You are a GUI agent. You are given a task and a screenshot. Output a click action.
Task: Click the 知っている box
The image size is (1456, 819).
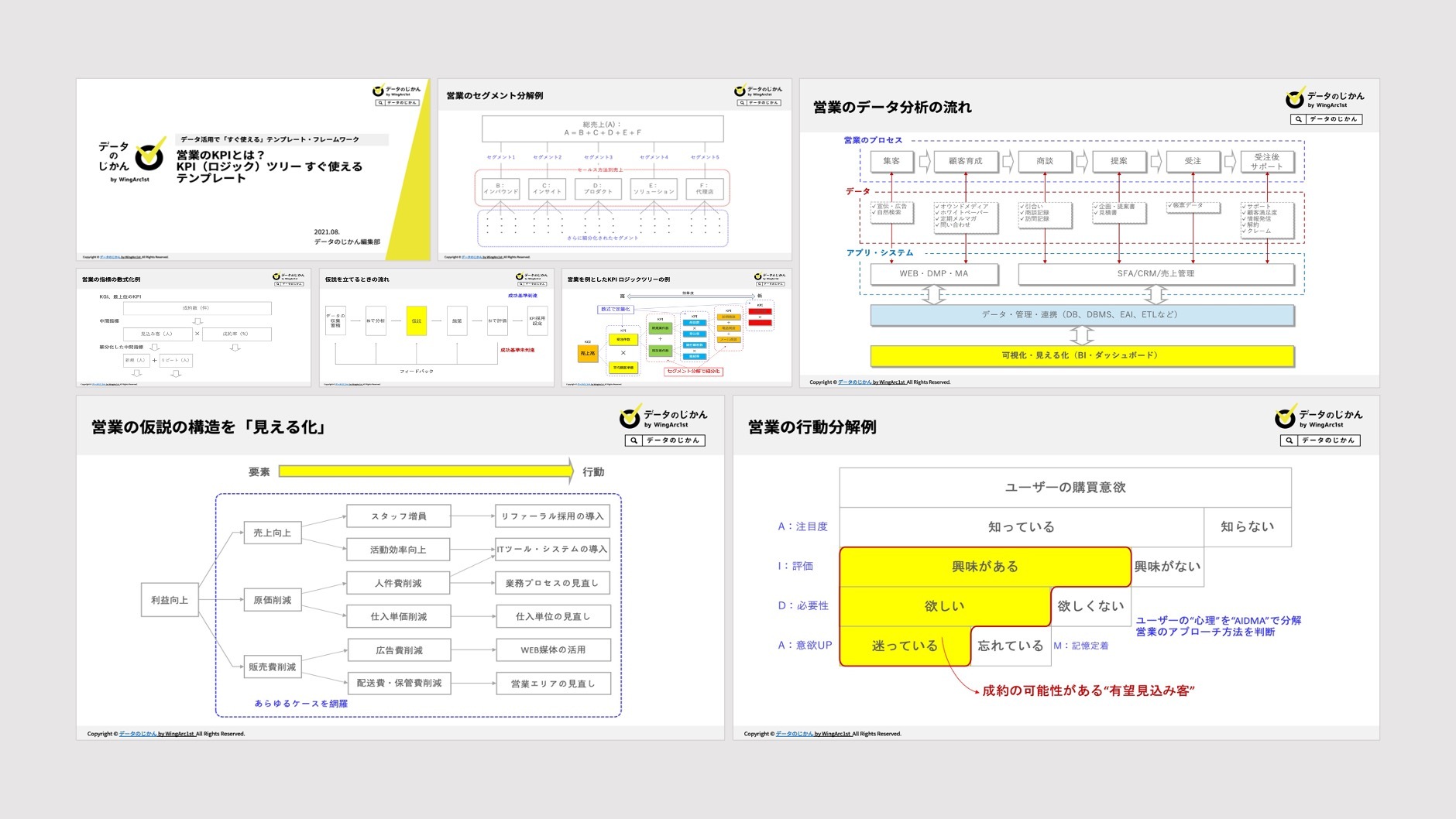pos(1022,527)
